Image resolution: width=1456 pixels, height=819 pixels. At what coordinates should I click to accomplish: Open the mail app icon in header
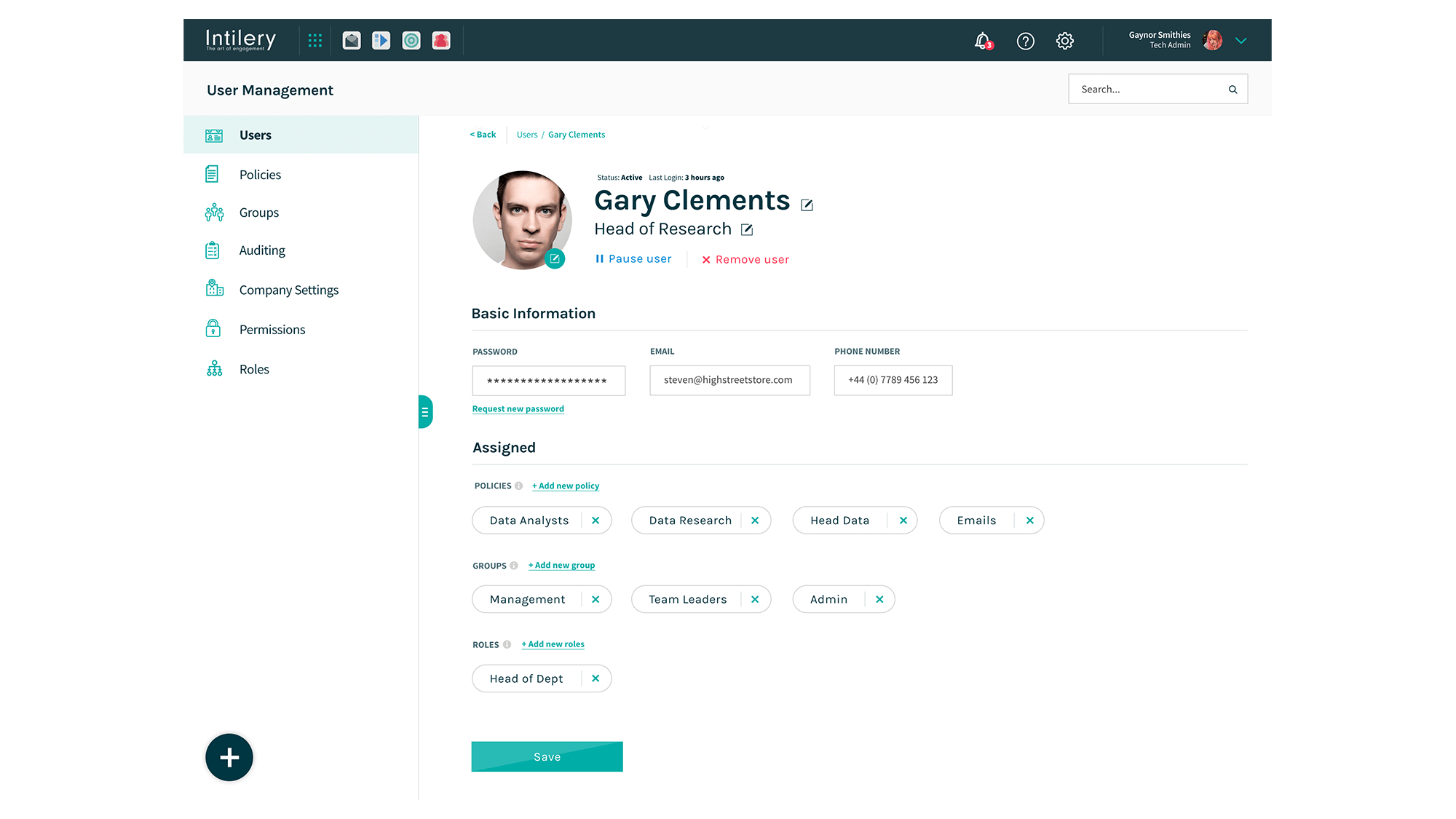tap(352, 41)
